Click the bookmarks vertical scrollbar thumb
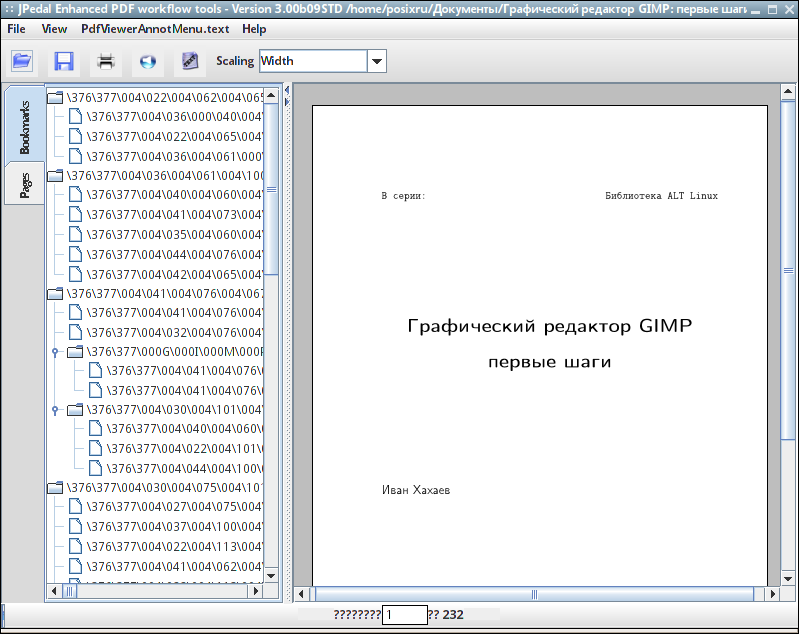The height and width of the screenshot is (634, 799). [271, 189]
